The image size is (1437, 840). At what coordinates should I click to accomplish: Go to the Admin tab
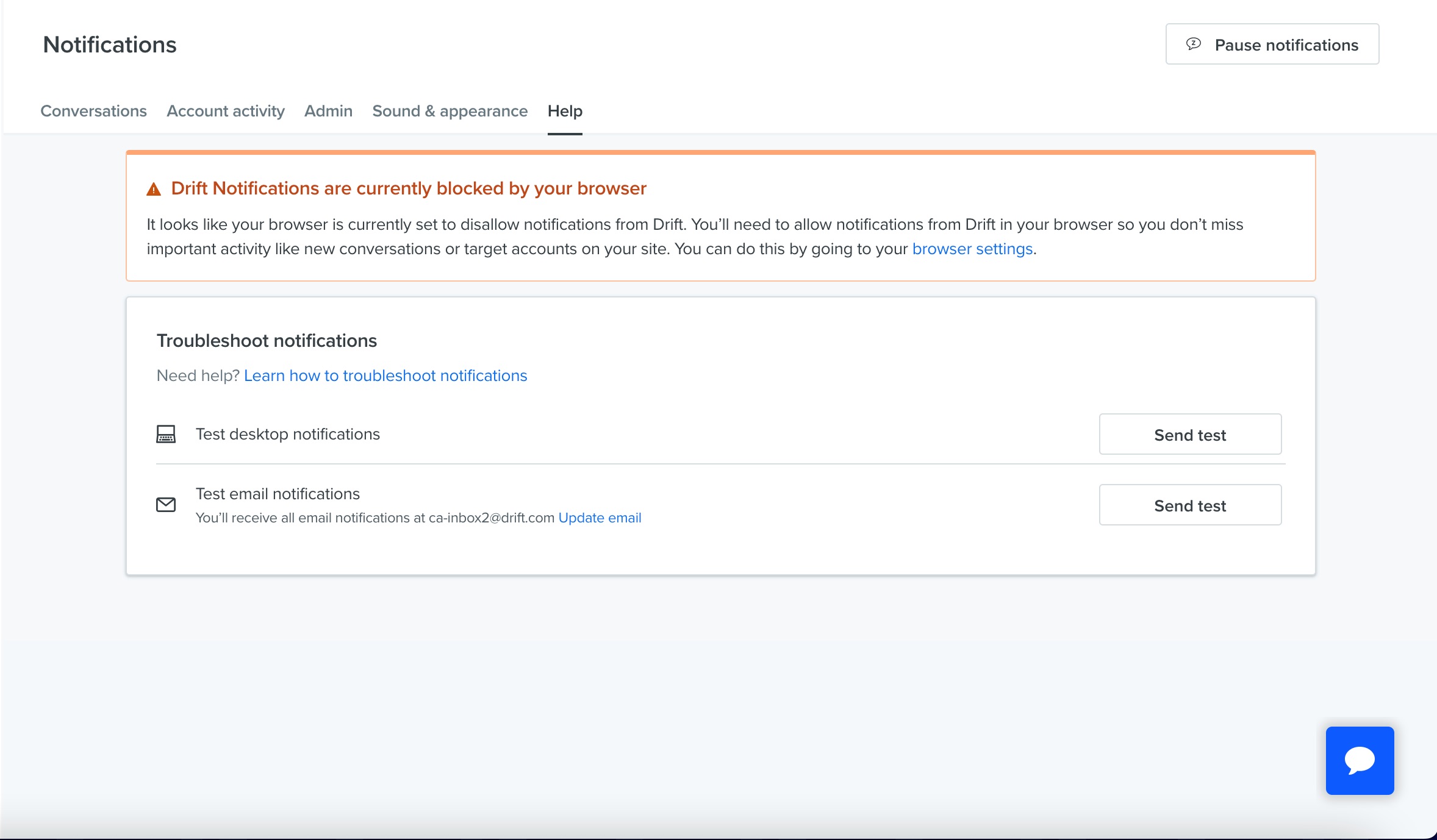click(329, 111)
